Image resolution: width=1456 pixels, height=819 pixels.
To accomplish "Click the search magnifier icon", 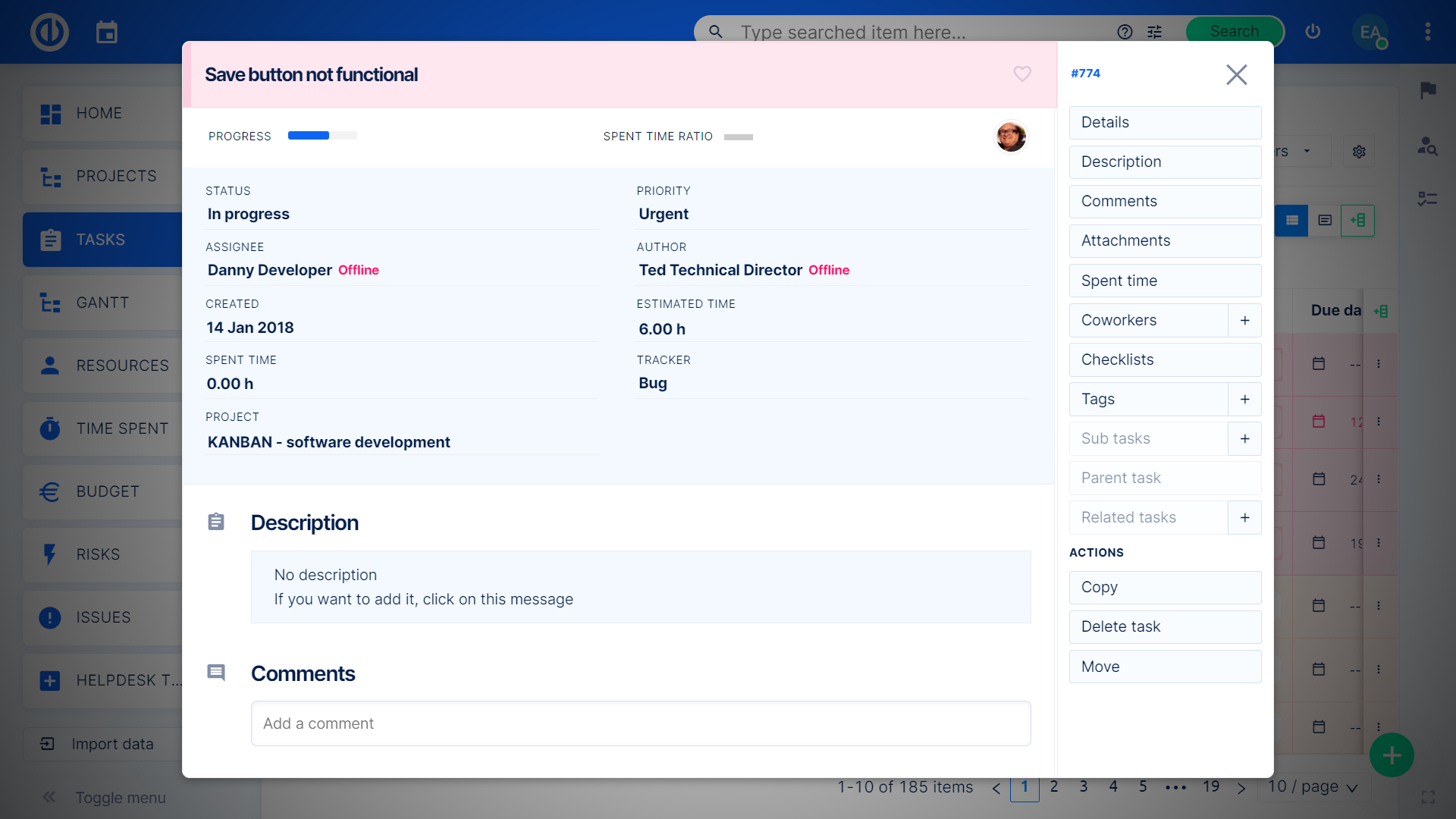I will 715,32.
